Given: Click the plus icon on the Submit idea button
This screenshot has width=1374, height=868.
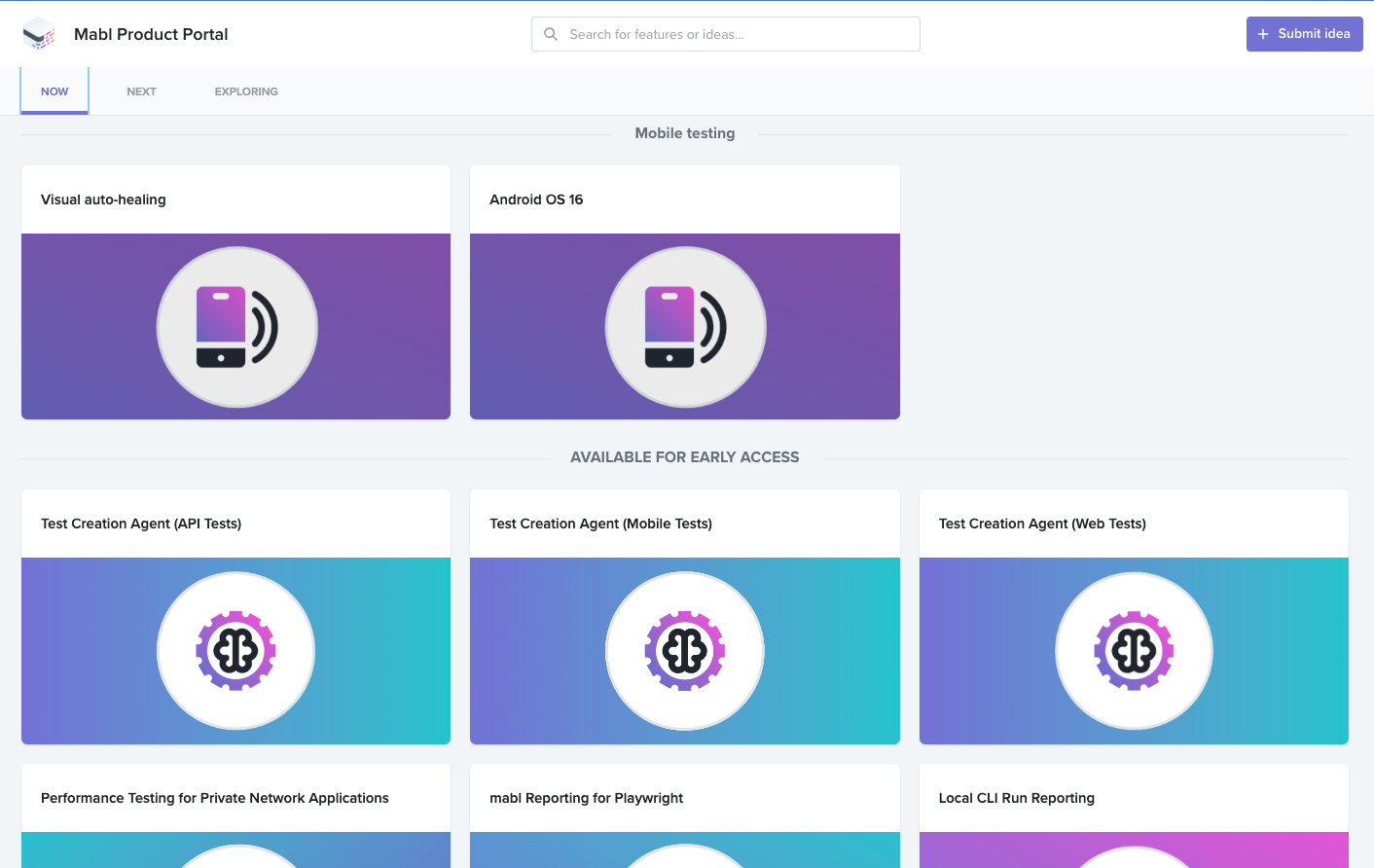Looking at the screenshot, I should coord(1263,33).
